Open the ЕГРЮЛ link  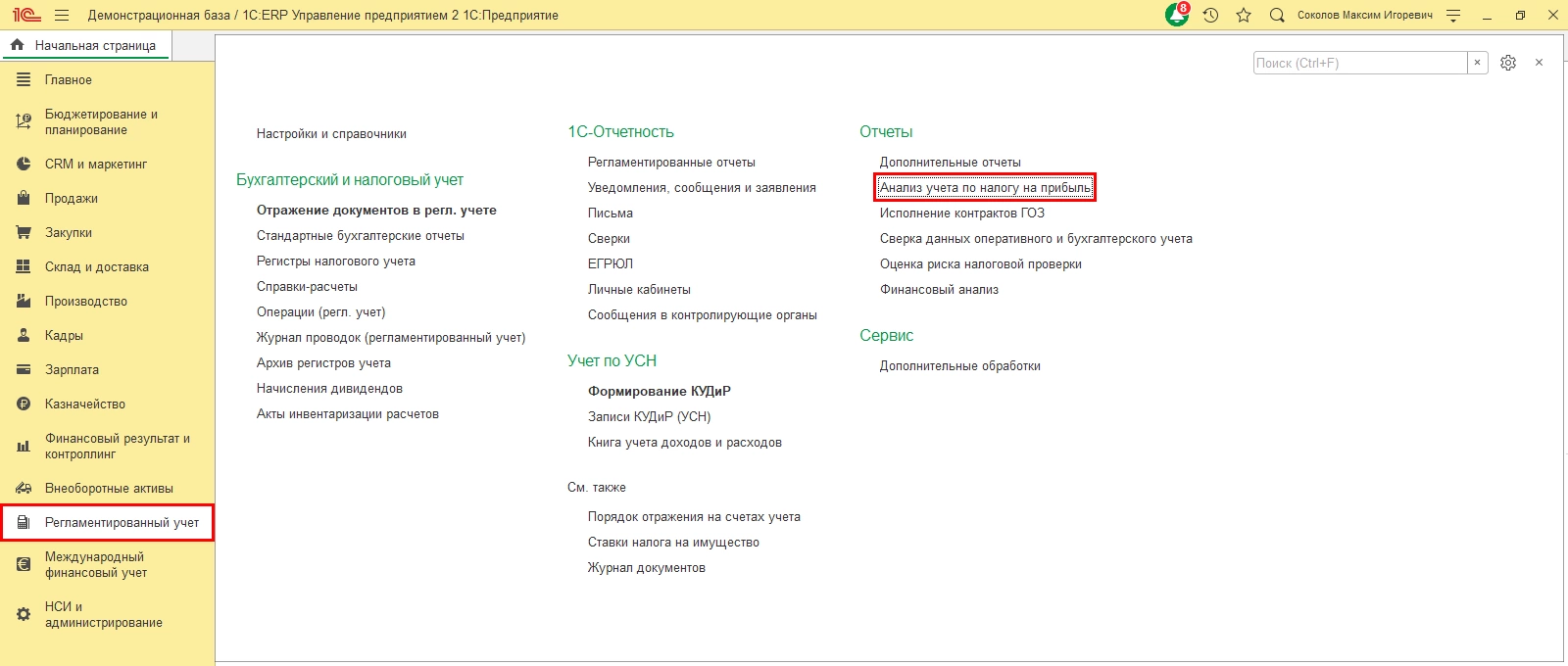[x=611, y=263]
